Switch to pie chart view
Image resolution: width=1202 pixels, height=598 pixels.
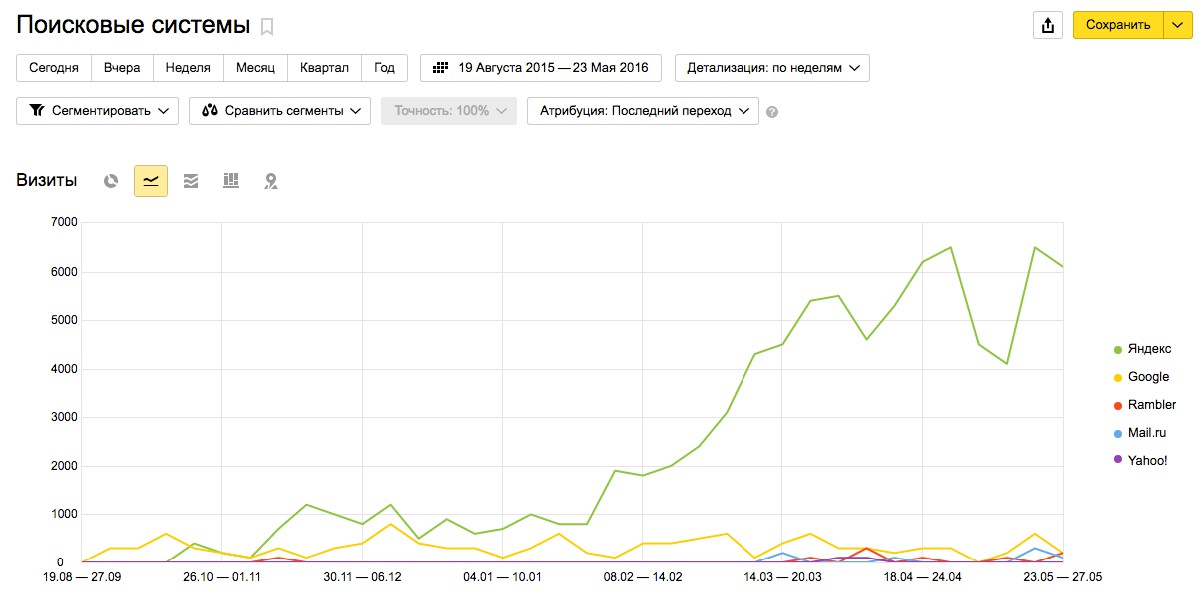tap(111, 181)
